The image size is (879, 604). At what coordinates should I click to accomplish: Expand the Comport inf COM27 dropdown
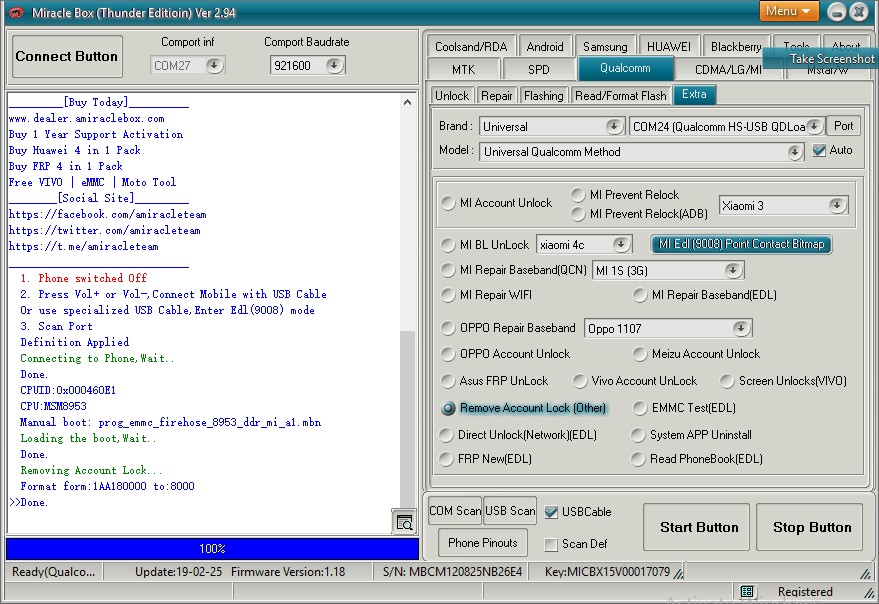click(213, 66)
